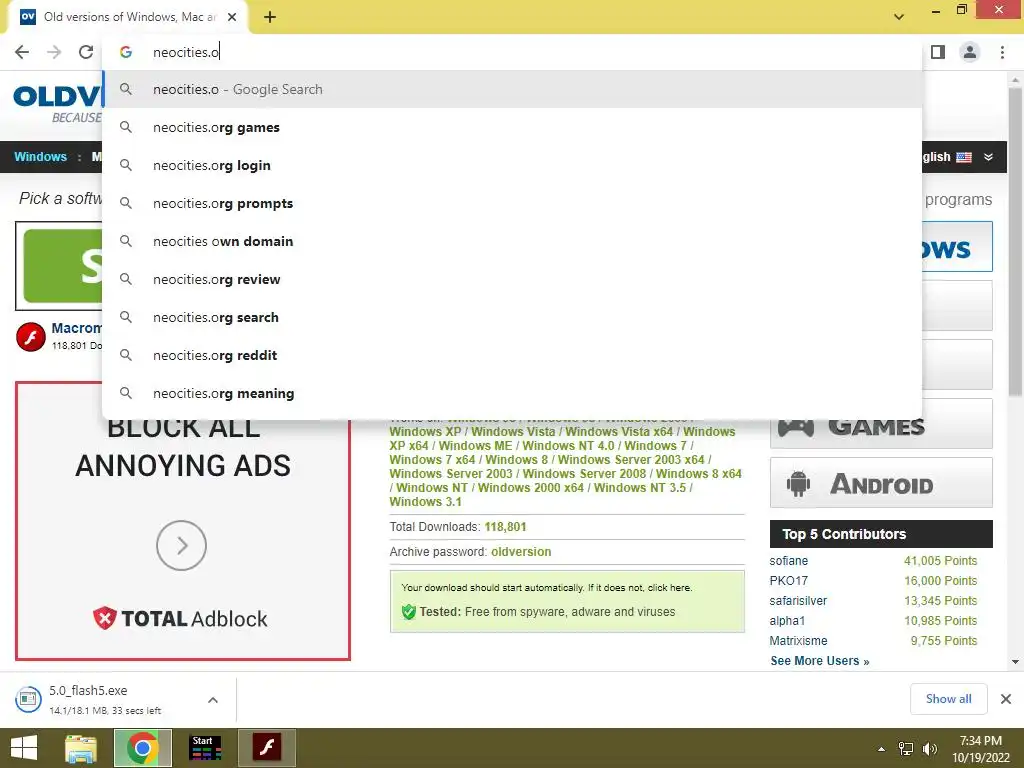Click the US flag language icon

[964, 157]
